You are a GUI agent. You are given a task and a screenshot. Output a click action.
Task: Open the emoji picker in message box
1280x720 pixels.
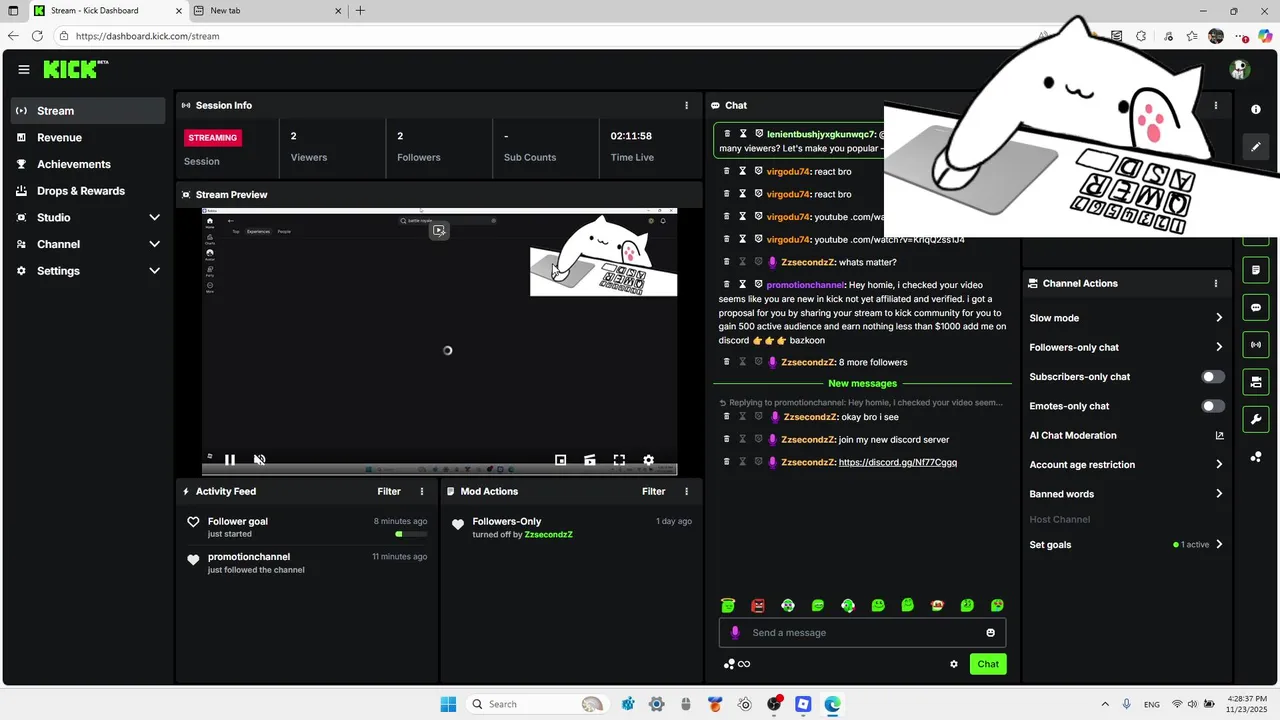[x=991, y=633]
